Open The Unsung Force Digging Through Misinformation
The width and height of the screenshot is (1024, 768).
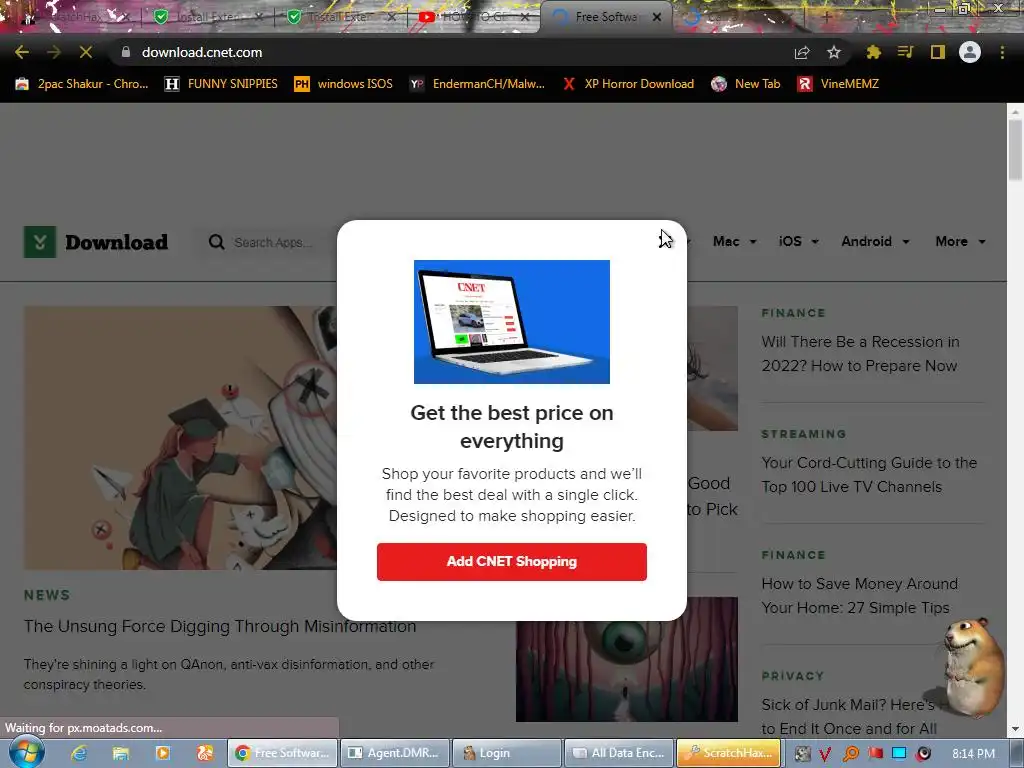click(220, 626)
